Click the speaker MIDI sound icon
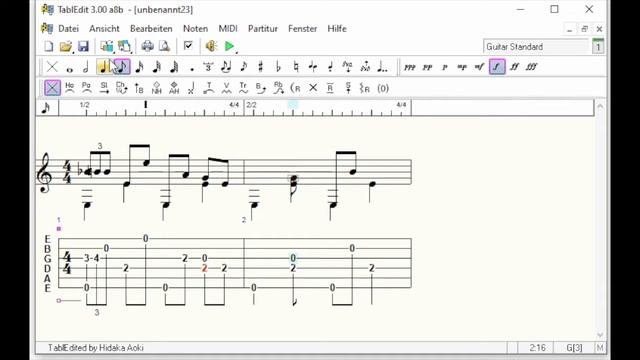The height and width of the screenshot is (360, 640). (x=211, y=46)
